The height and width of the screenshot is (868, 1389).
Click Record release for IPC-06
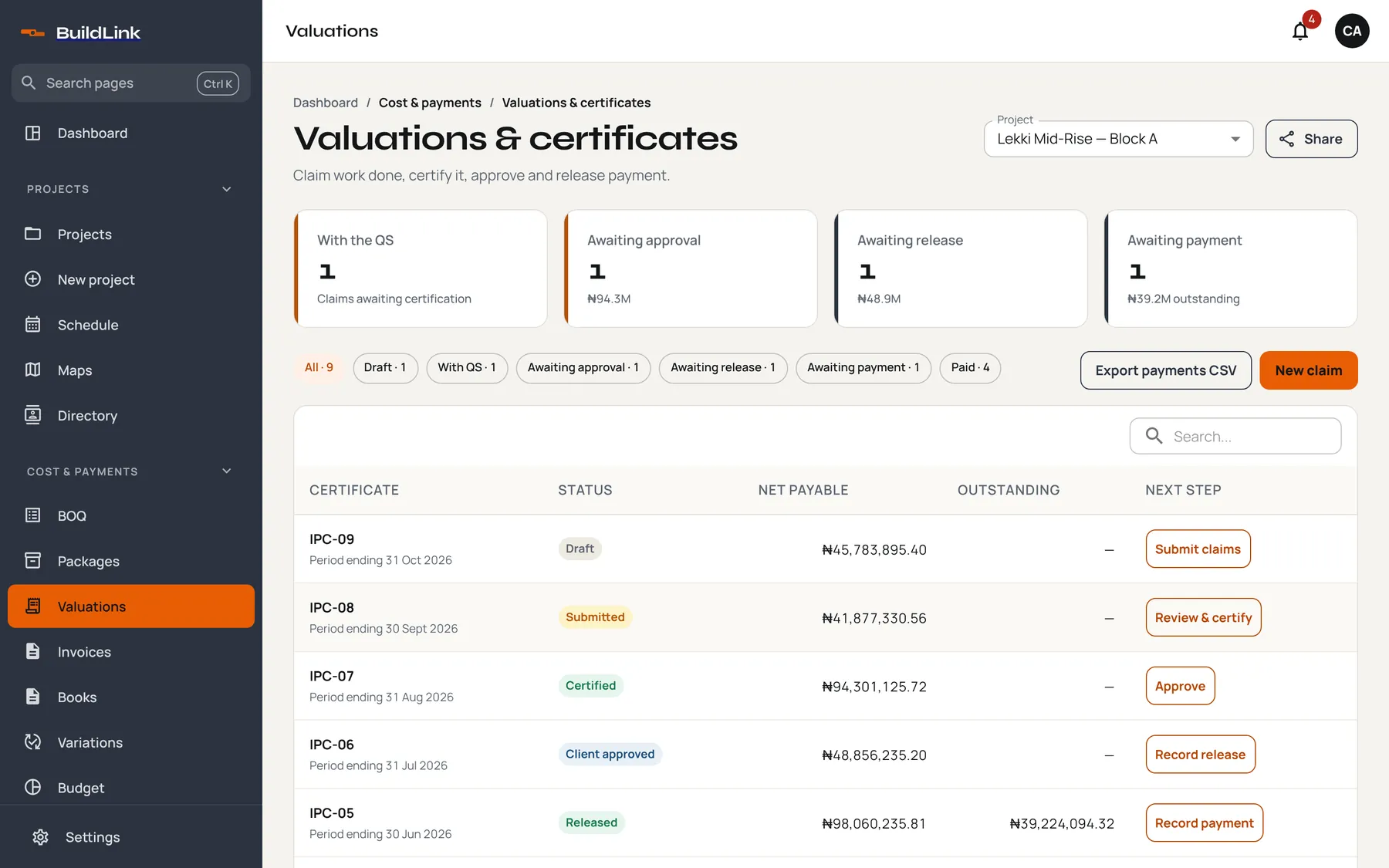(x=1200, y=755)
